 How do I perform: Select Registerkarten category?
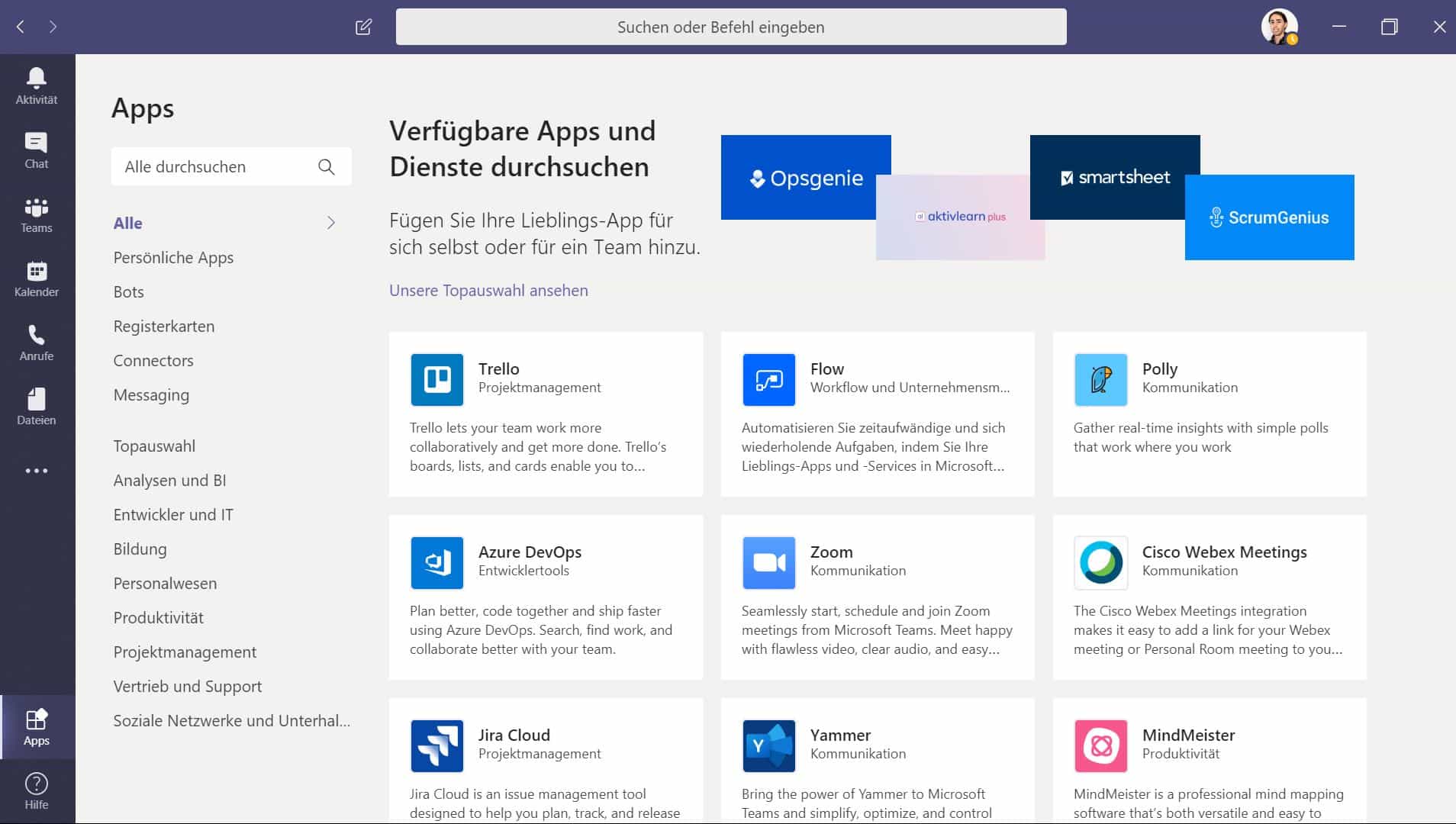click(x=164, y=327)
